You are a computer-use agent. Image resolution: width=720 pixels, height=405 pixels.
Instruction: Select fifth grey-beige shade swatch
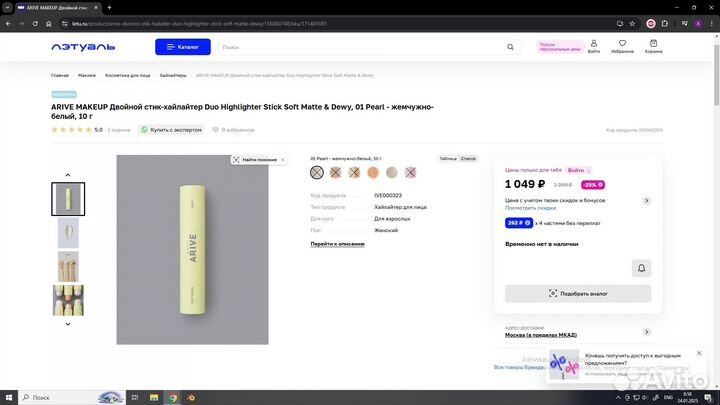pyautogui.click(x=392, y=172)
